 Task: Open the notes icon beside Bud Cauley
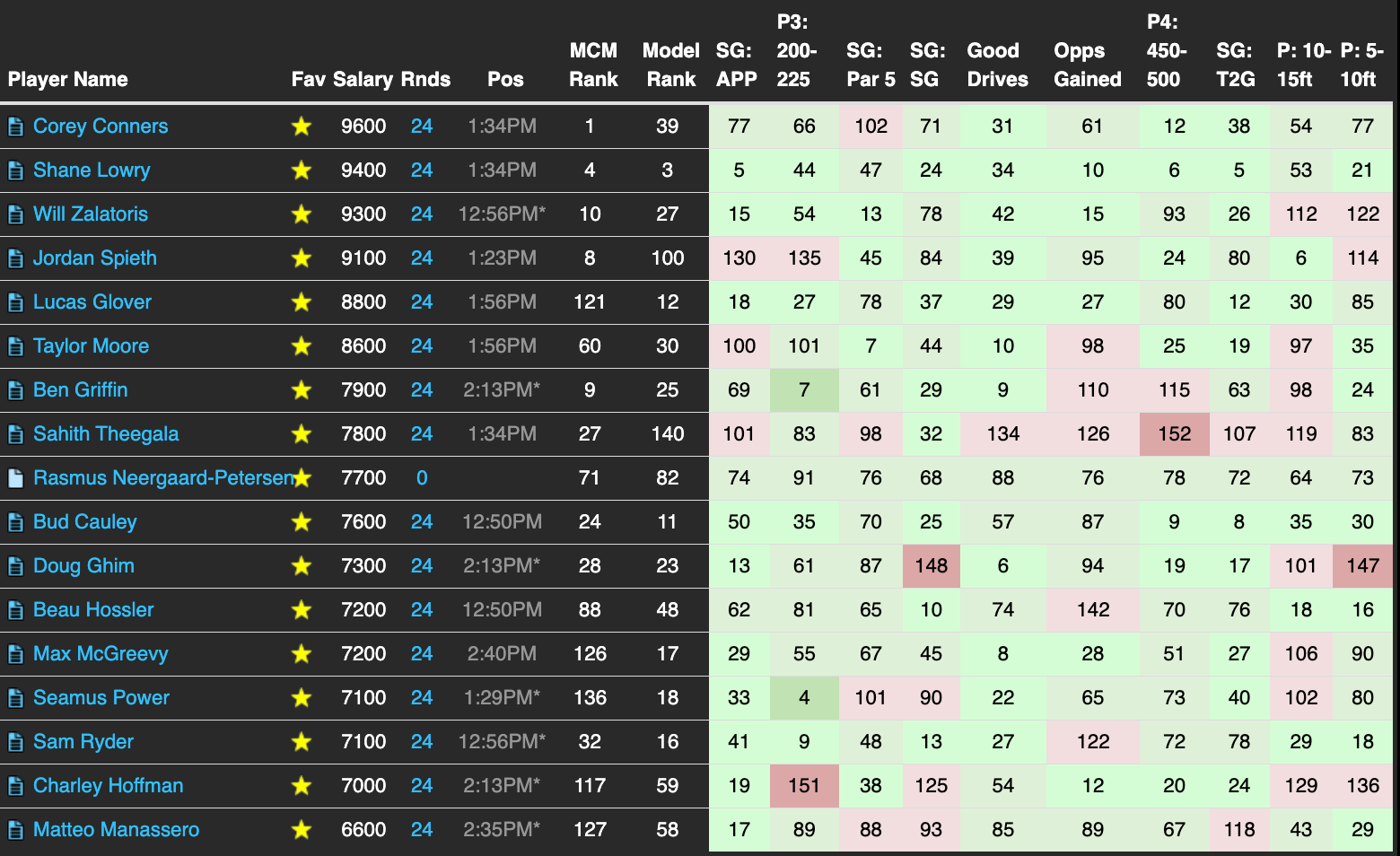pyautogui.click(x=15, y=522)
